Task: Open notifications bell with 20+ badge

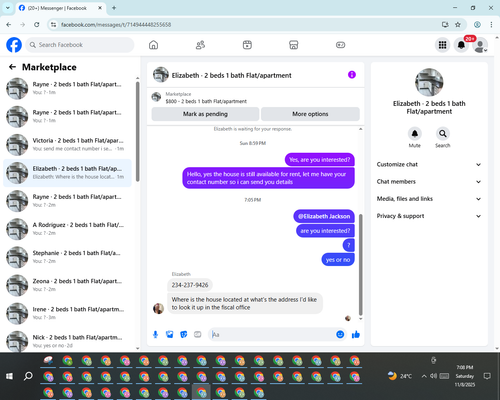Action: click(461, 45)
